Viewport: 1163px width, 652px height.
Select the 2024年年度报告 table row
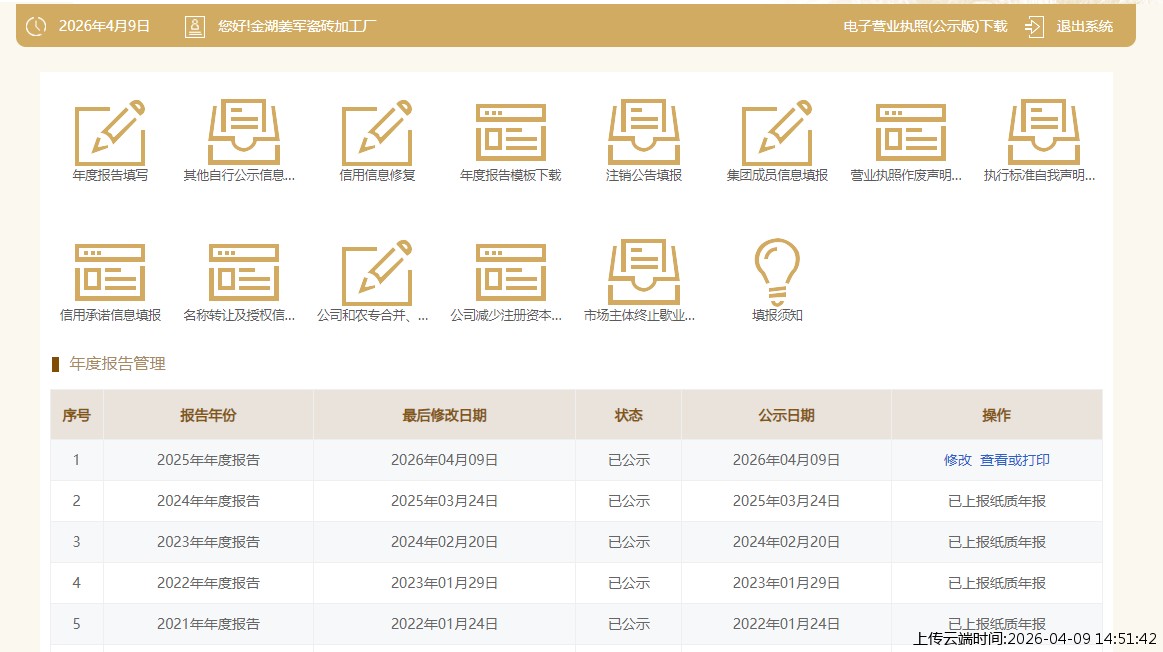pos(208,501)
